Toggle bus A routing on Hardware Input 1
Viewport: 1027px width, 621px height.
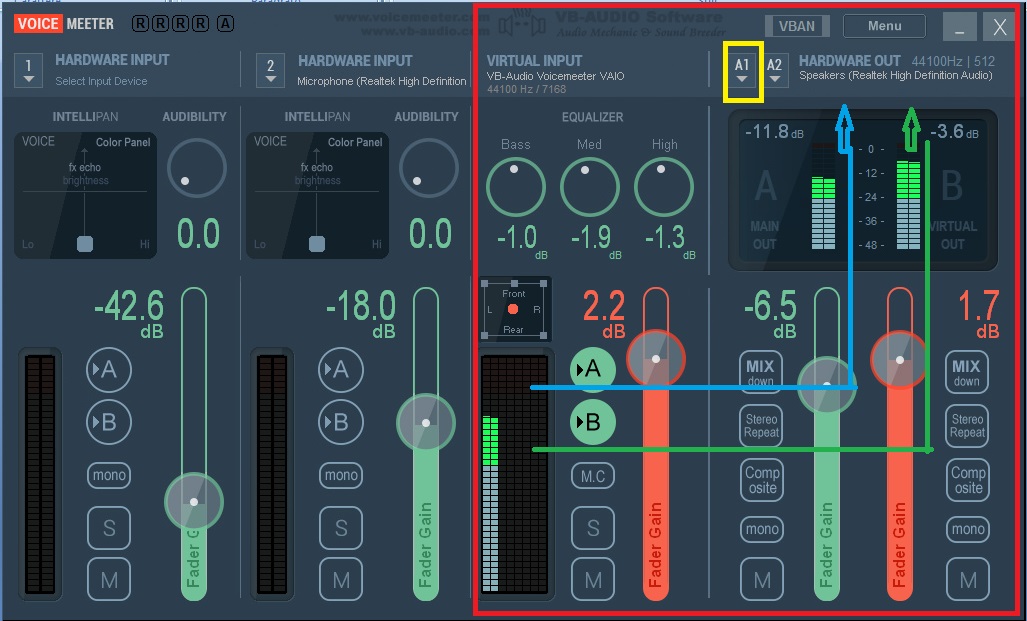[109, 370]
